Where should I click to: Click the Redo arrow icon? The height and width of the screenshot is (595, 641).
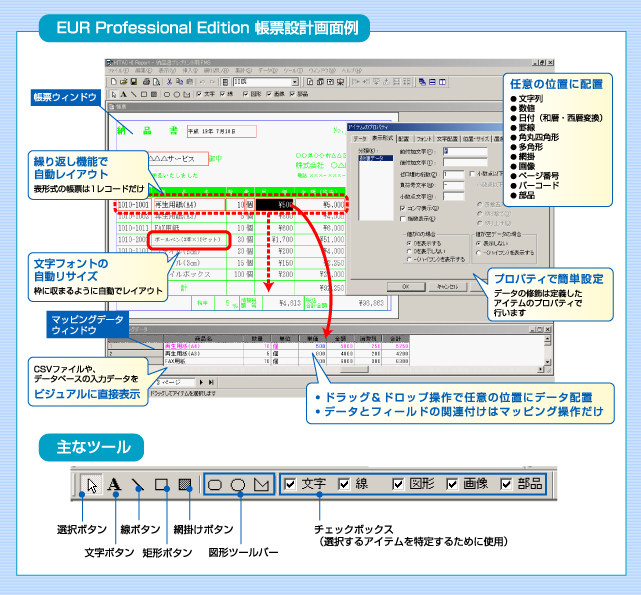coord(213,82)
